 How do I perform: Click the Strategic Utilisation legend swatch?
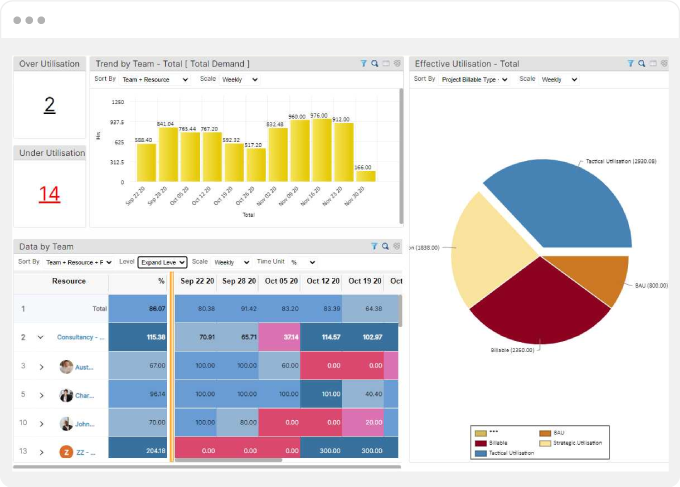pos(545,443)
